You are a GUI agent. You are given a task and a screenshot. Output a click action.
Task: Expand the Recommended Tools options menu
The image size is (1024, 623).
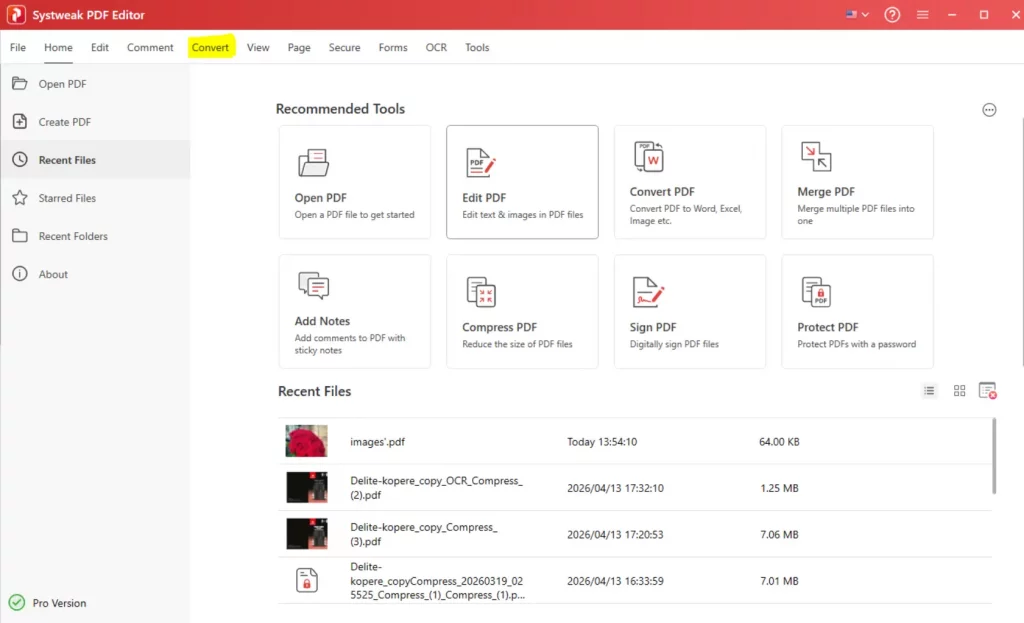tap(989, 110)
